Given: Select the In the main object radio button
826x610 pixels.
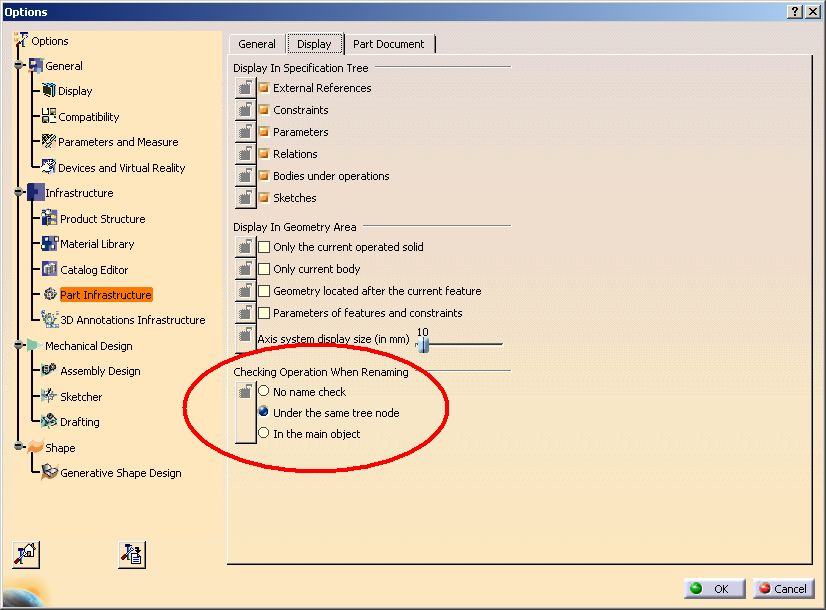Looking at the screenshot, I should (x=264, y=433).
